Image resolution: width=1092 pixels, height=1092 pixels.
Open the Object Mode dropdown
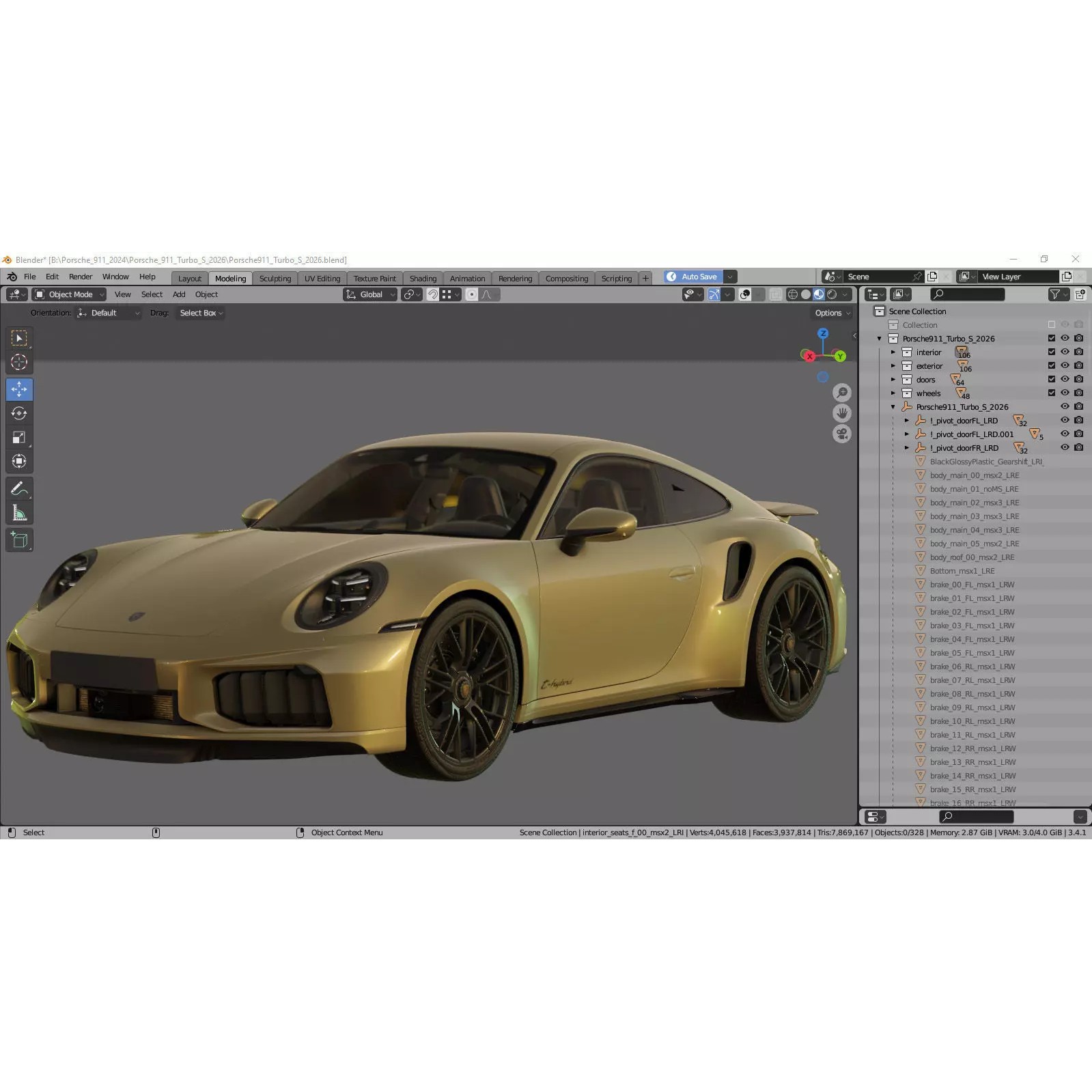(x=70, y=294)
